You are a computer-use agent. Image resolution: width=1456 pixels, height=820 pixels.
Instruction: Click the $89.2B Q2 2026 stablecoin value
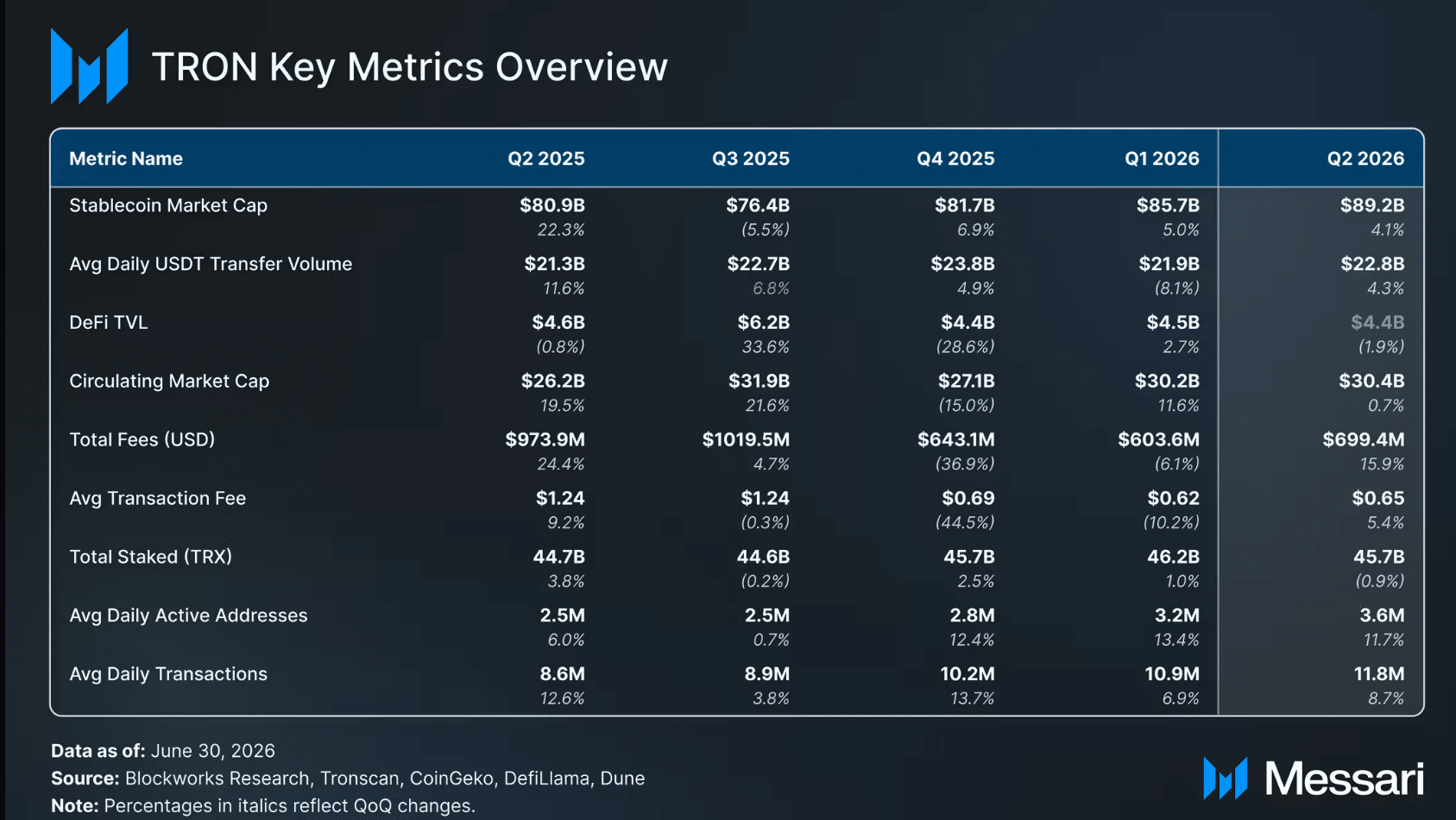pos(1372,205)
